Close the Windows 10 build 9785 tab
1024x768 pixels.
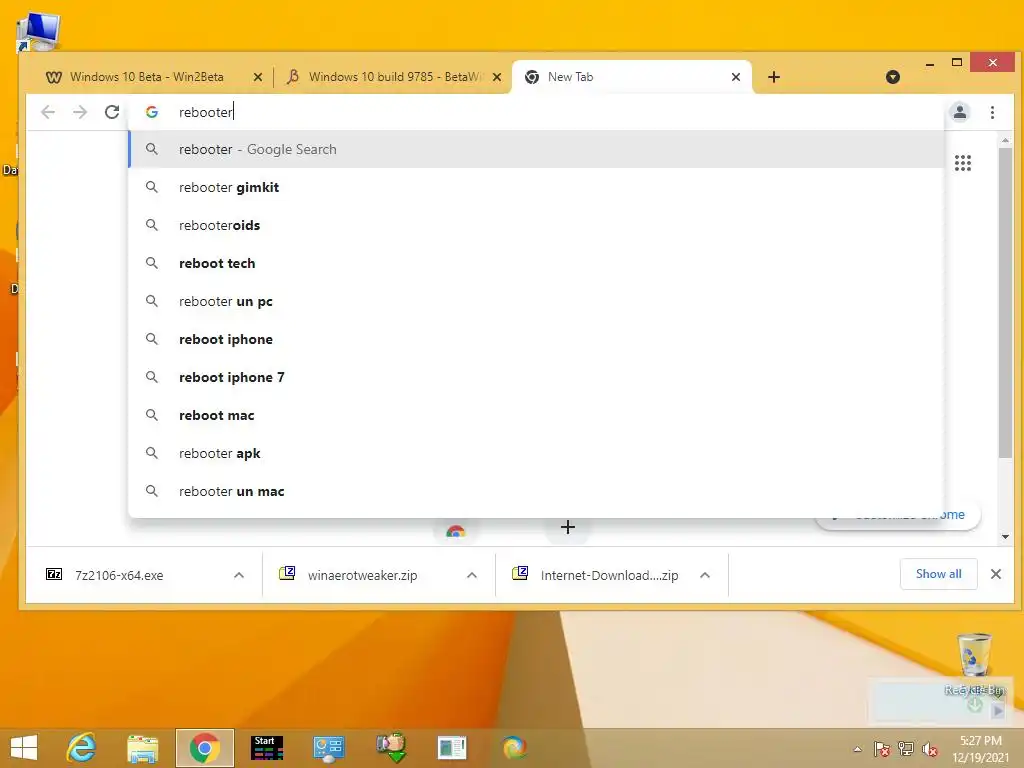pos(497,77)
